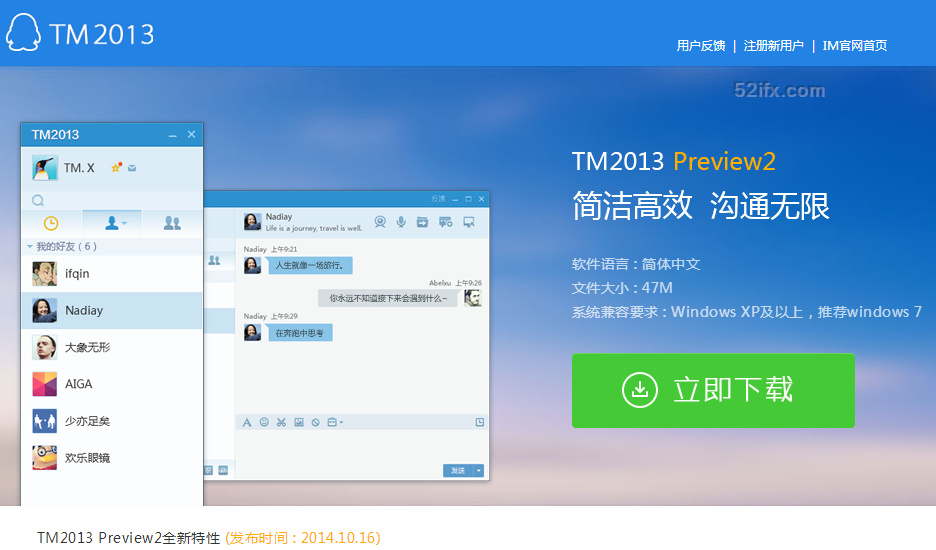
Task: Click the gold star icon beside TM.X
Action: pyautogui.click(x=116, y=168)
